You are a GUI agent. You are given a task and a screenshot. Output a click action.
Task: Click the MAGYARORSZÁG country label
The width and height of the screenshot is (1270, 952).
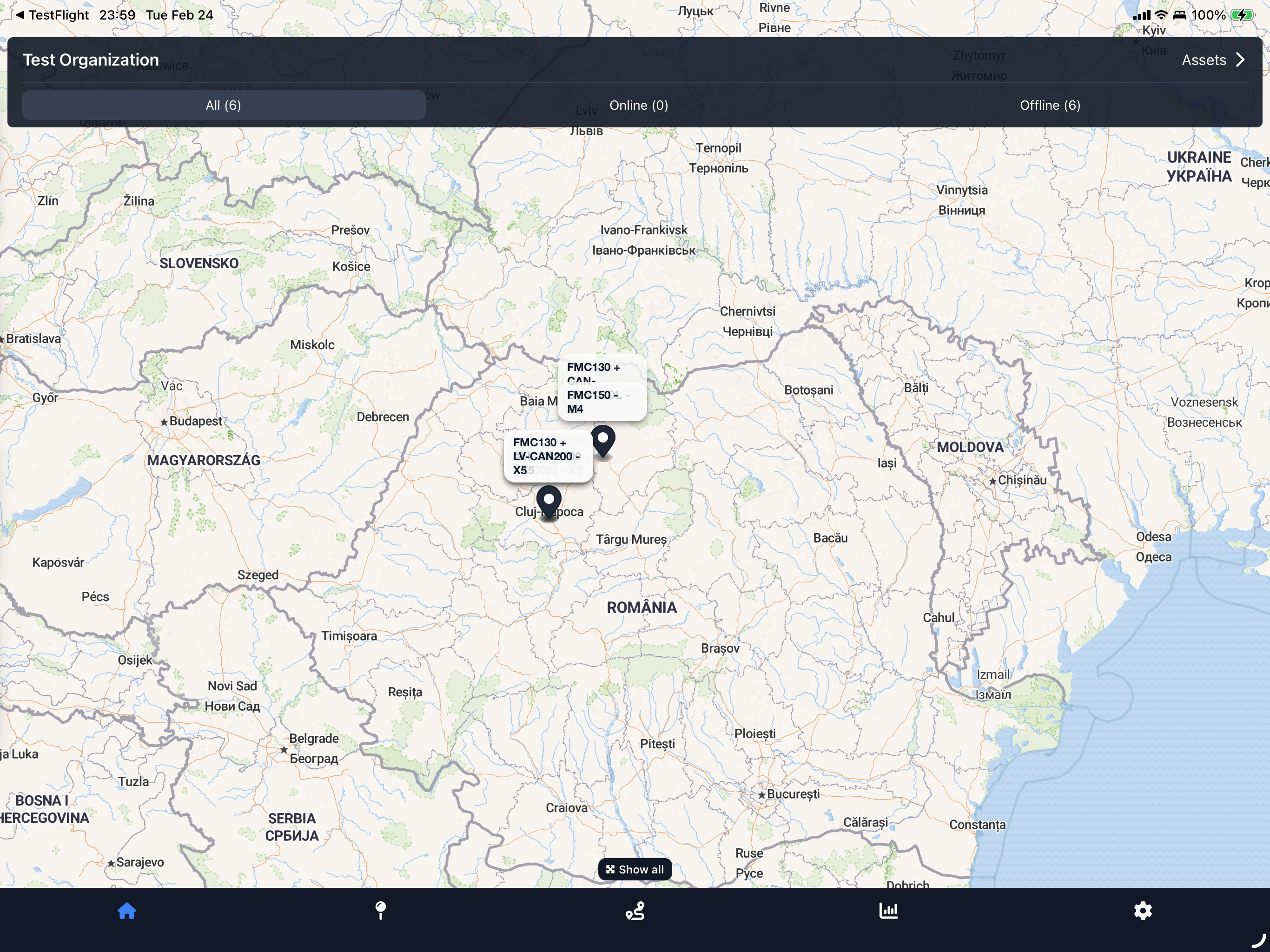coord(203,461)
